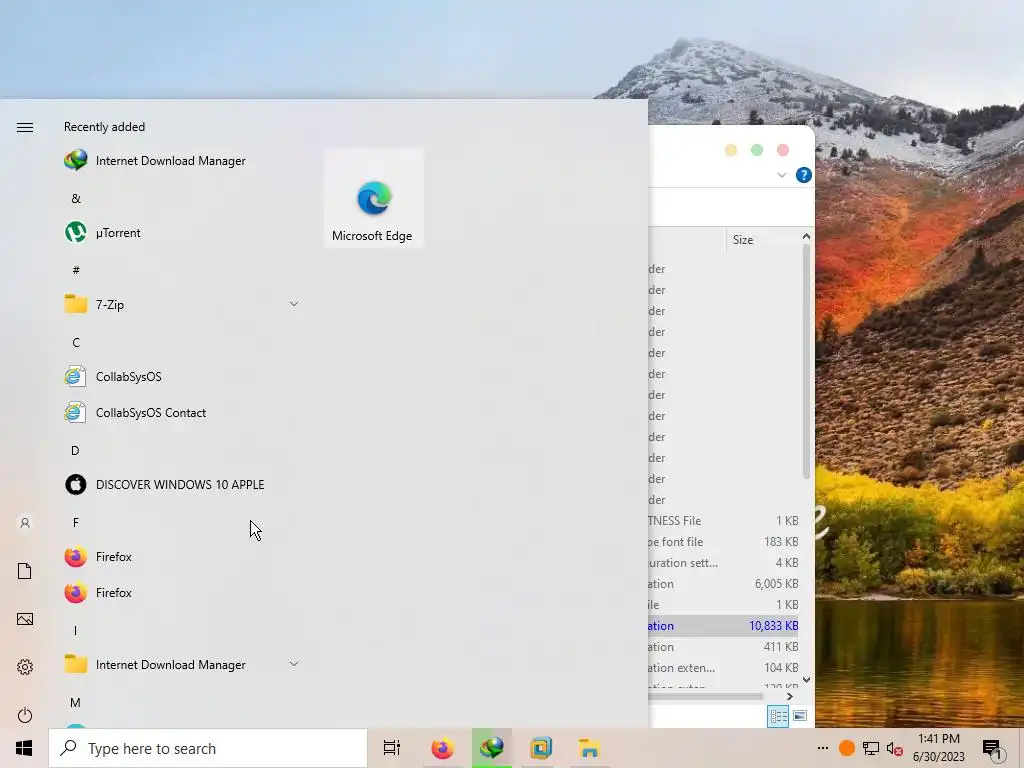The image size is (1024, 768).
Task: Click the 'I' letter heading
Action: tap(75, 631)
